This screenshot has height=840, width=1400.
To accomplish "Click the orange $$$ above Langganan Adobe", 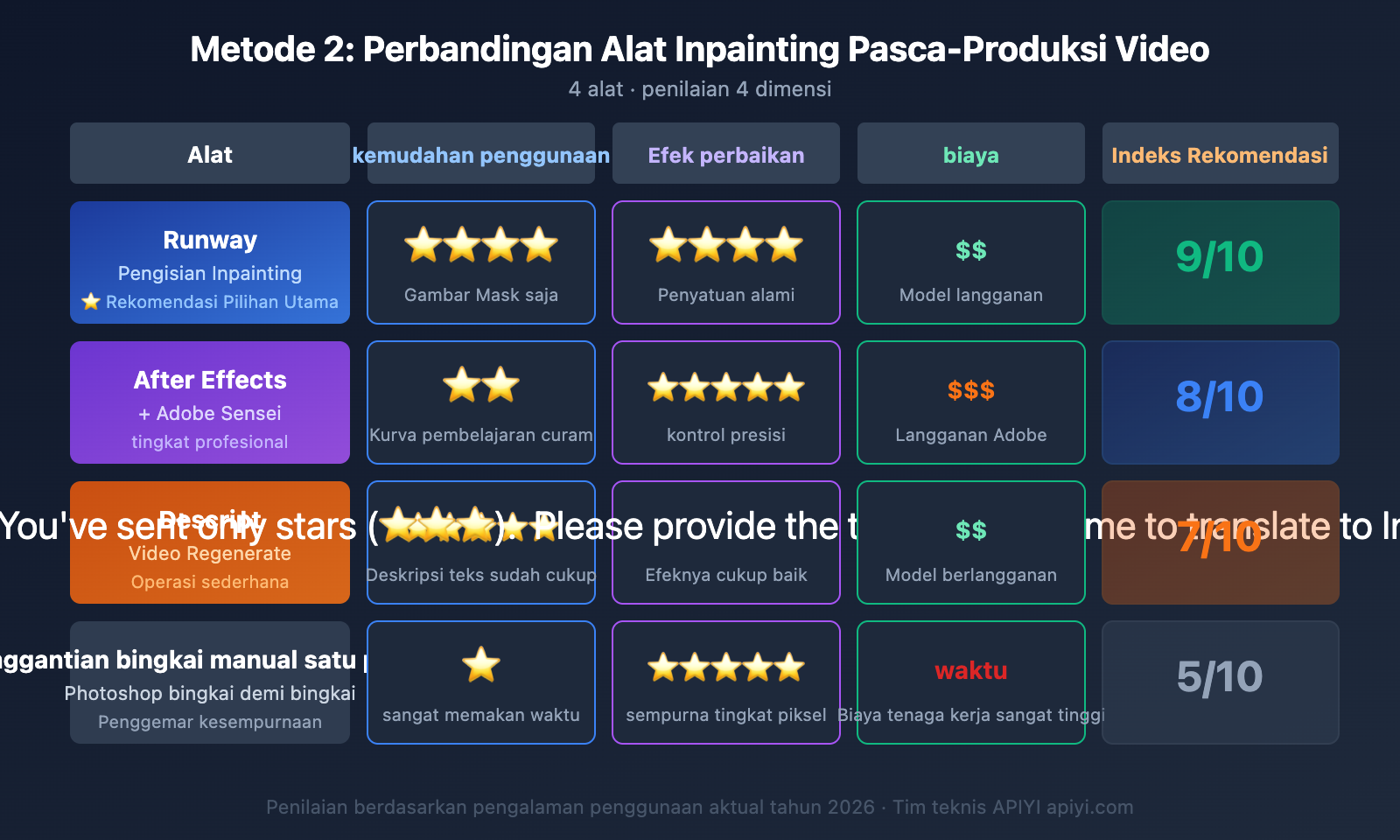I will pyautogui.click(x=971, y=391).
